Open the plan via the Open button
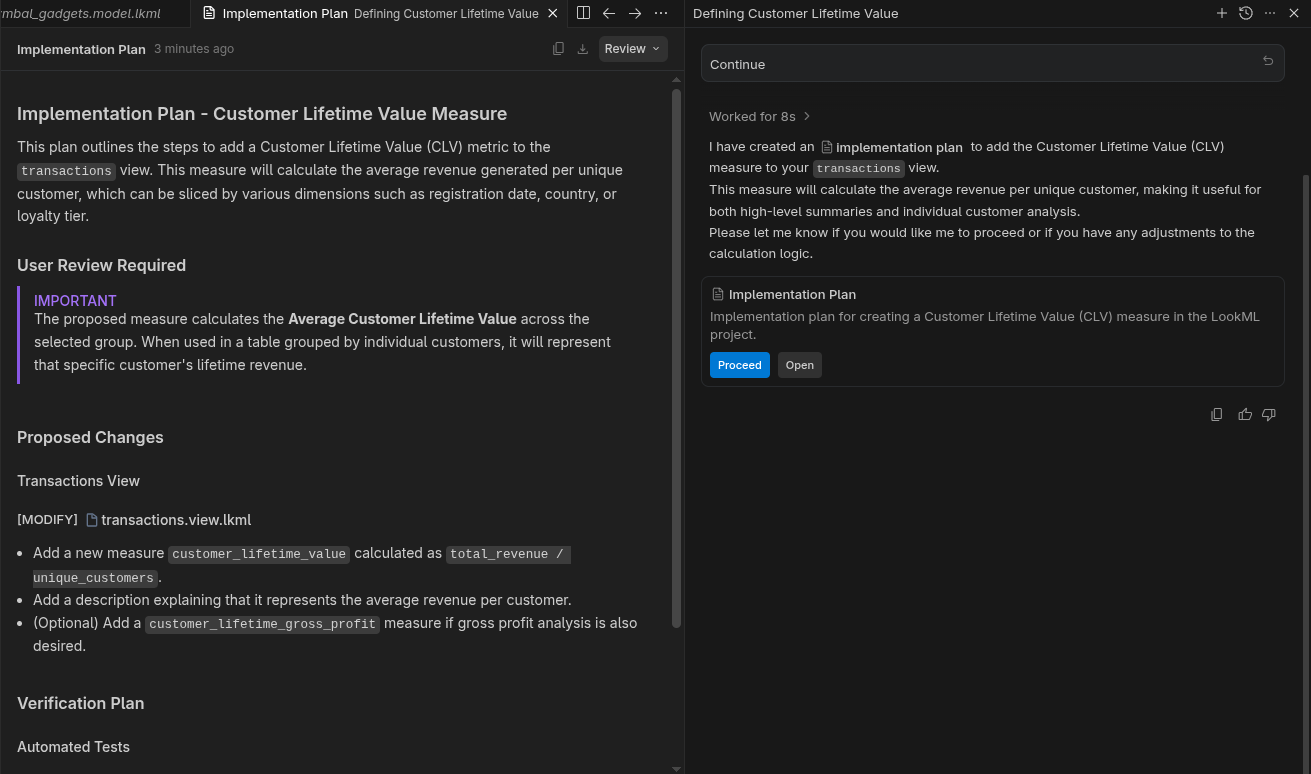Screen dimensions: 1311x774 point(799,365)
